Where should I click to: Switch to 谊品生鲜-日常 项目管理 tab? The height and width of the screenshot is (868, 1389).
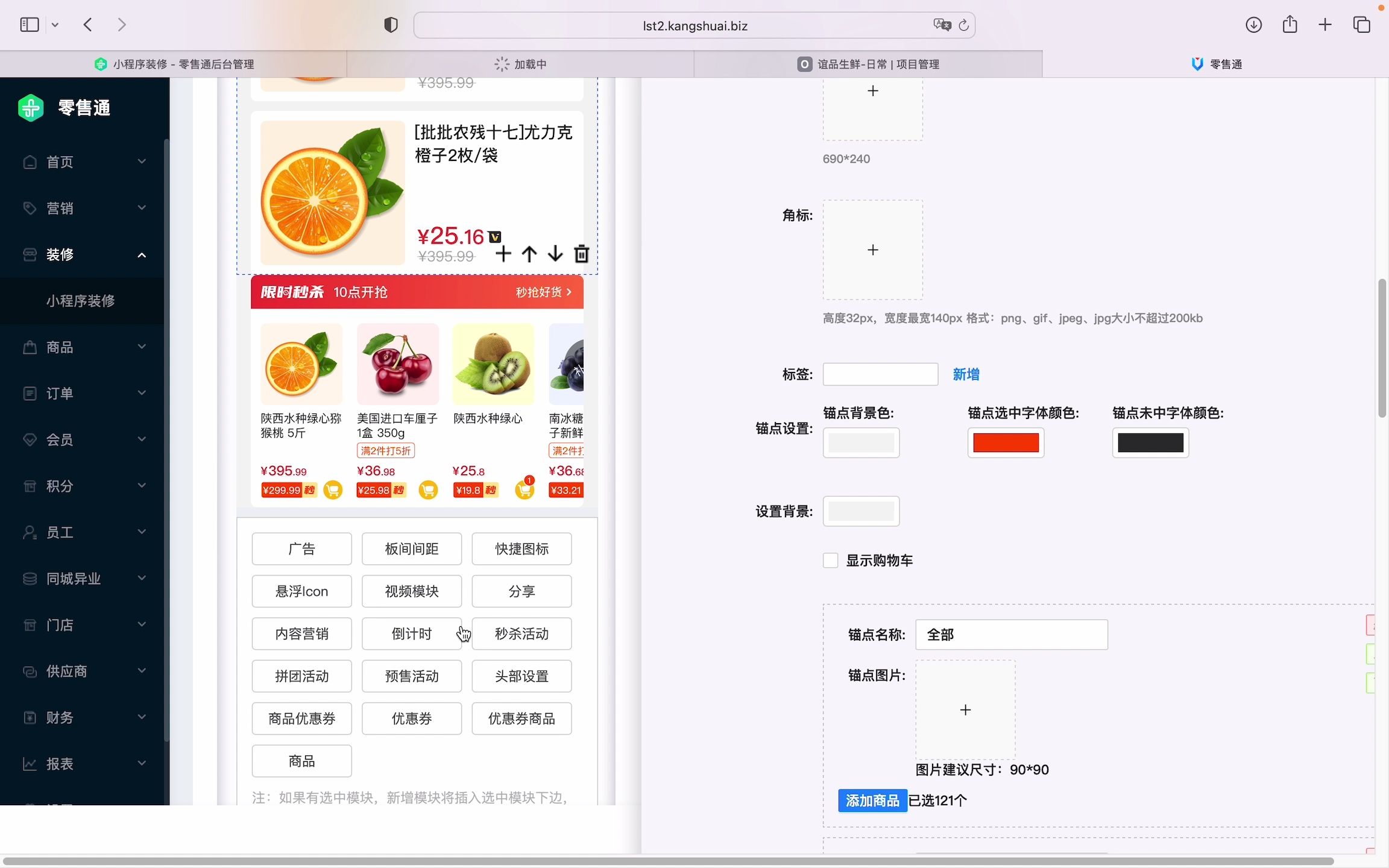tap(868, 64)
